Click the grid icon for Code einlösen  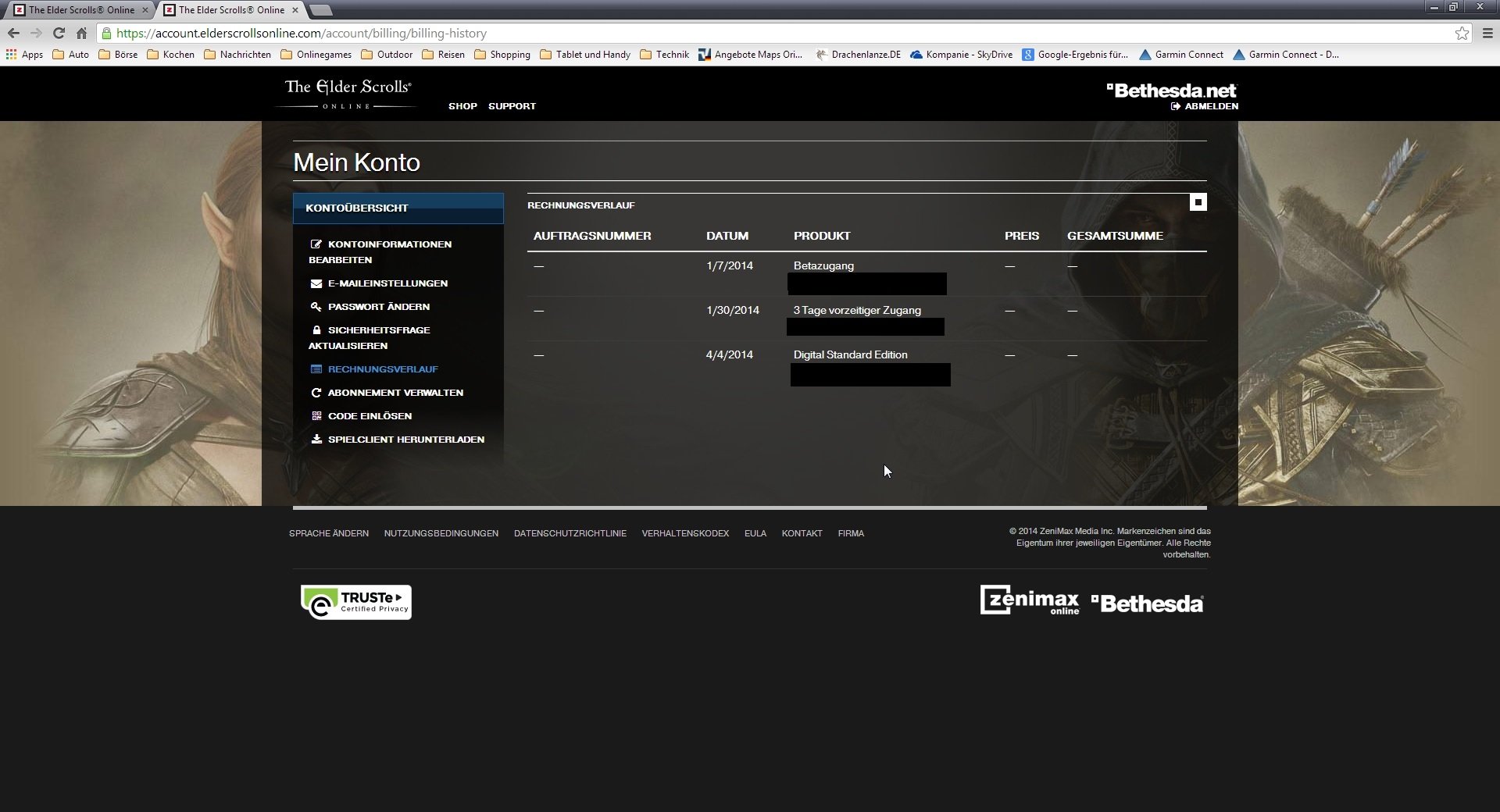tap(316, 416)
